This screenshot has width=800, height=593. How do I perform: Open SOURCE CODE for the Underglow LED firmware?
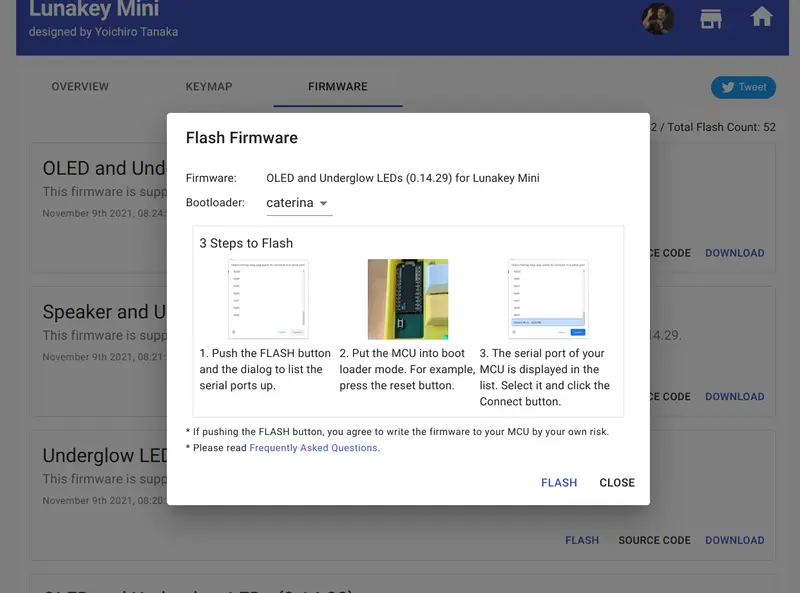[654, 540]
